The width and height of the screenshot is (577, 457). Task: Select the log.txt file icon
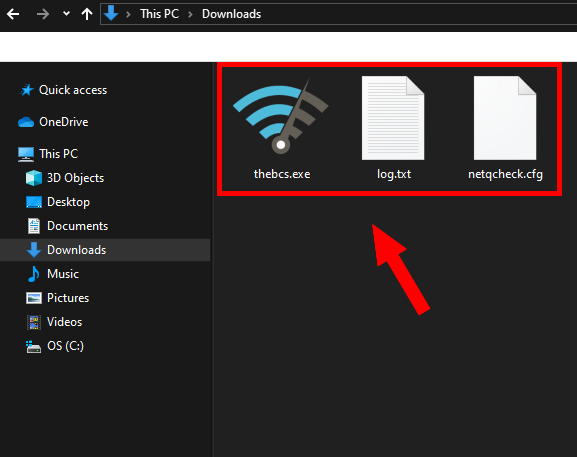(x=393, y=118)
